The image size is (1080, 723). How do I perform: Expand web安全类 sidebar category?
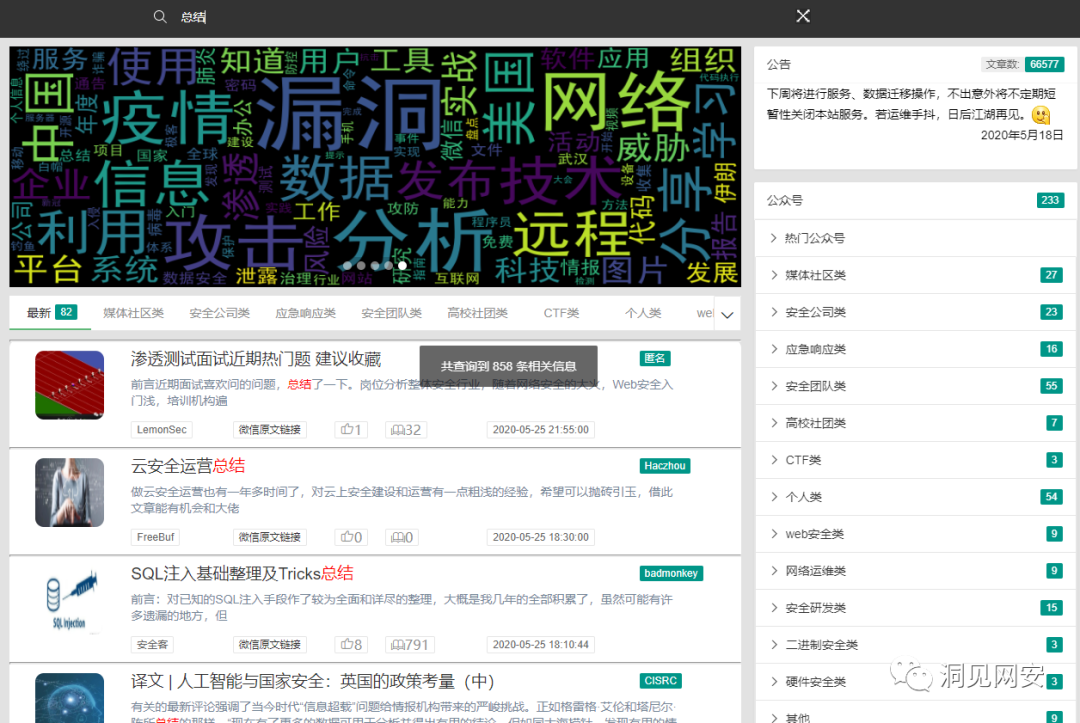915,534
